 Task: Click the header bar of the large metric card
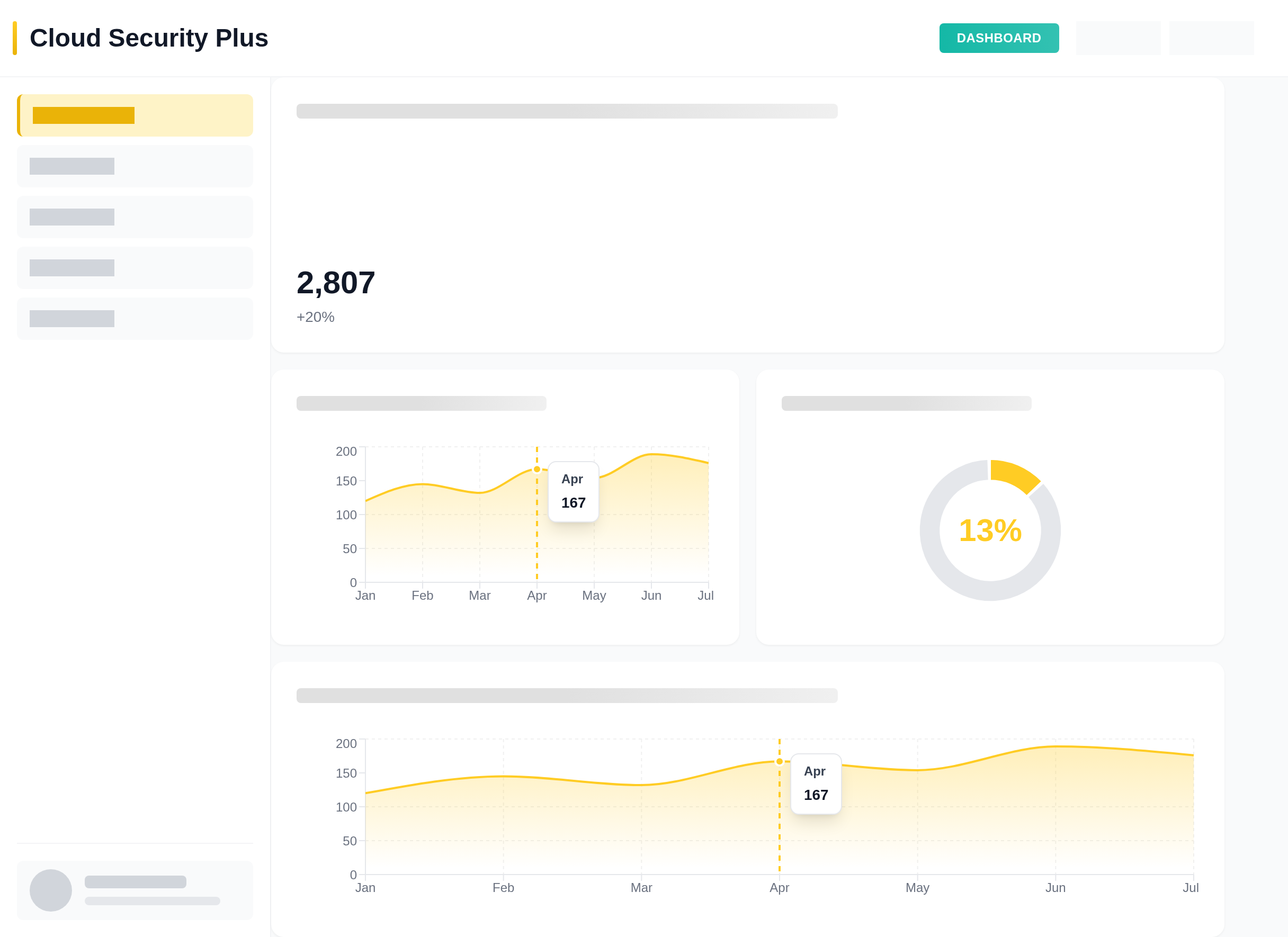coord(567,111)
